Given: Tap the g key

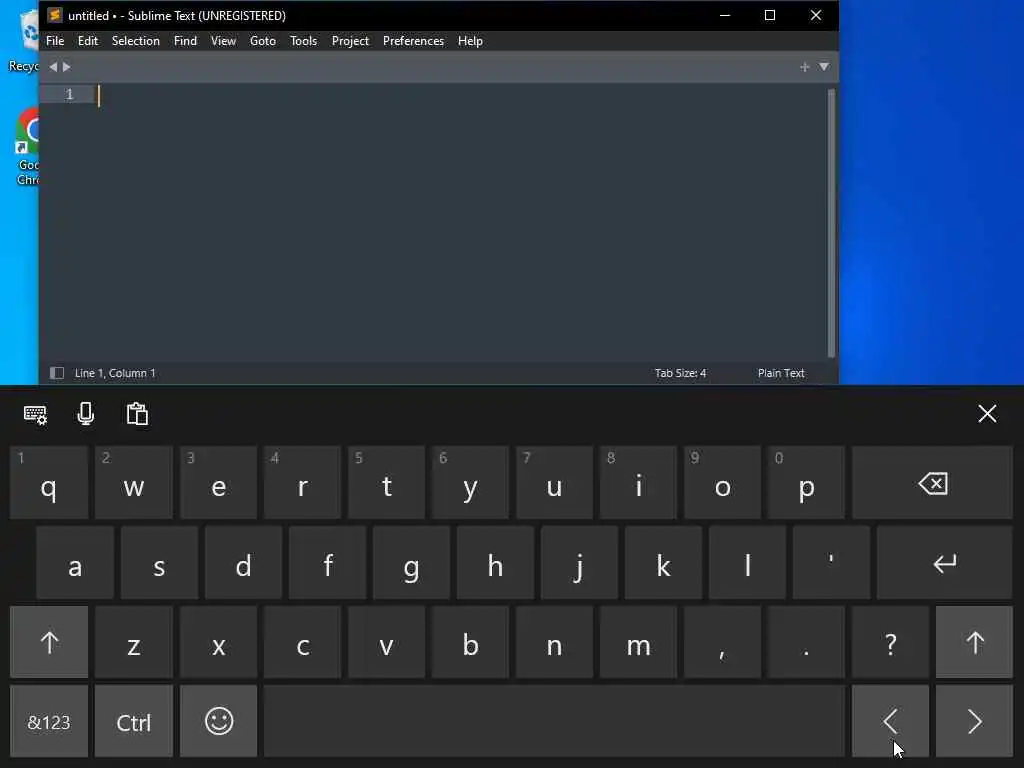Looking at the screenshot, I should pyautogui.click(x=411, y=563).
